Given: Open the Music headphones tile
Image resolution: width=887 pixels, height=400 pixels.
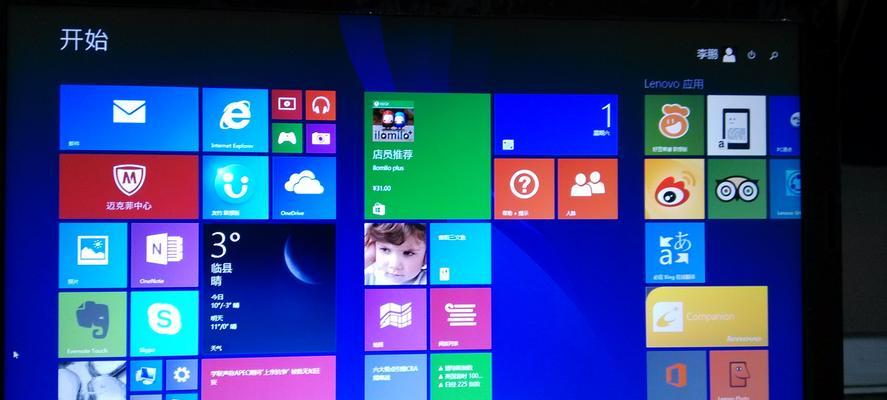Looking at the screenshot, I should point(321,105).
